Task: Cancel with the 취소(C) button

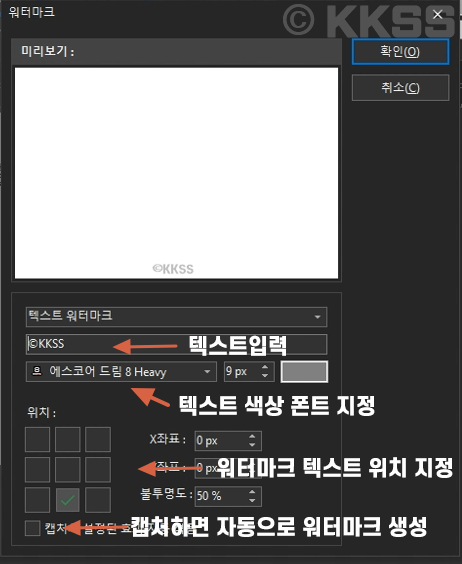Action: pos(400,87)
